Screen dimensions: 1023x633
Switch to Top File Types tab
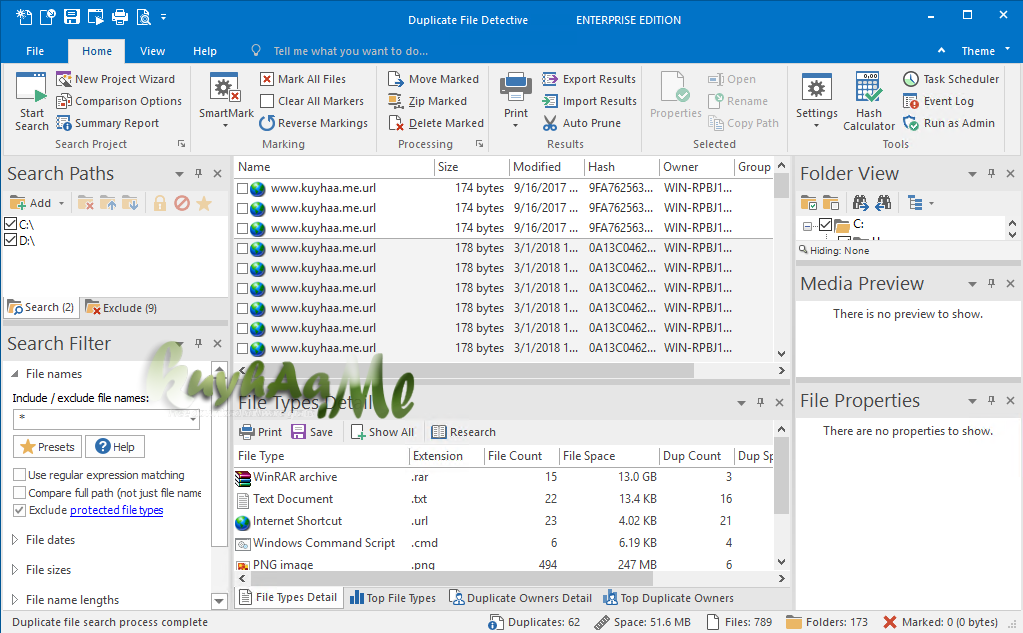393,598
